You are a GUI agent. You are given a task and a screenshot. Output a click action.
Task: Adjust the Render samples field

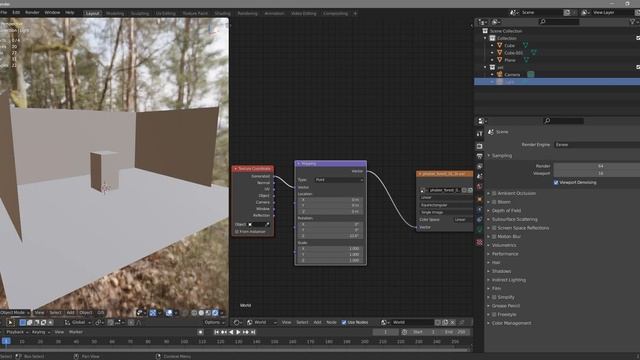(x=597, y=166)
